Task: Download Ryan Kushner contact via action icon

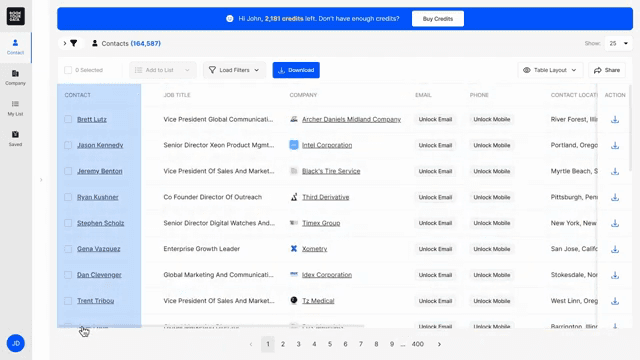Action: pyautogui.click(x=615, y=197)
